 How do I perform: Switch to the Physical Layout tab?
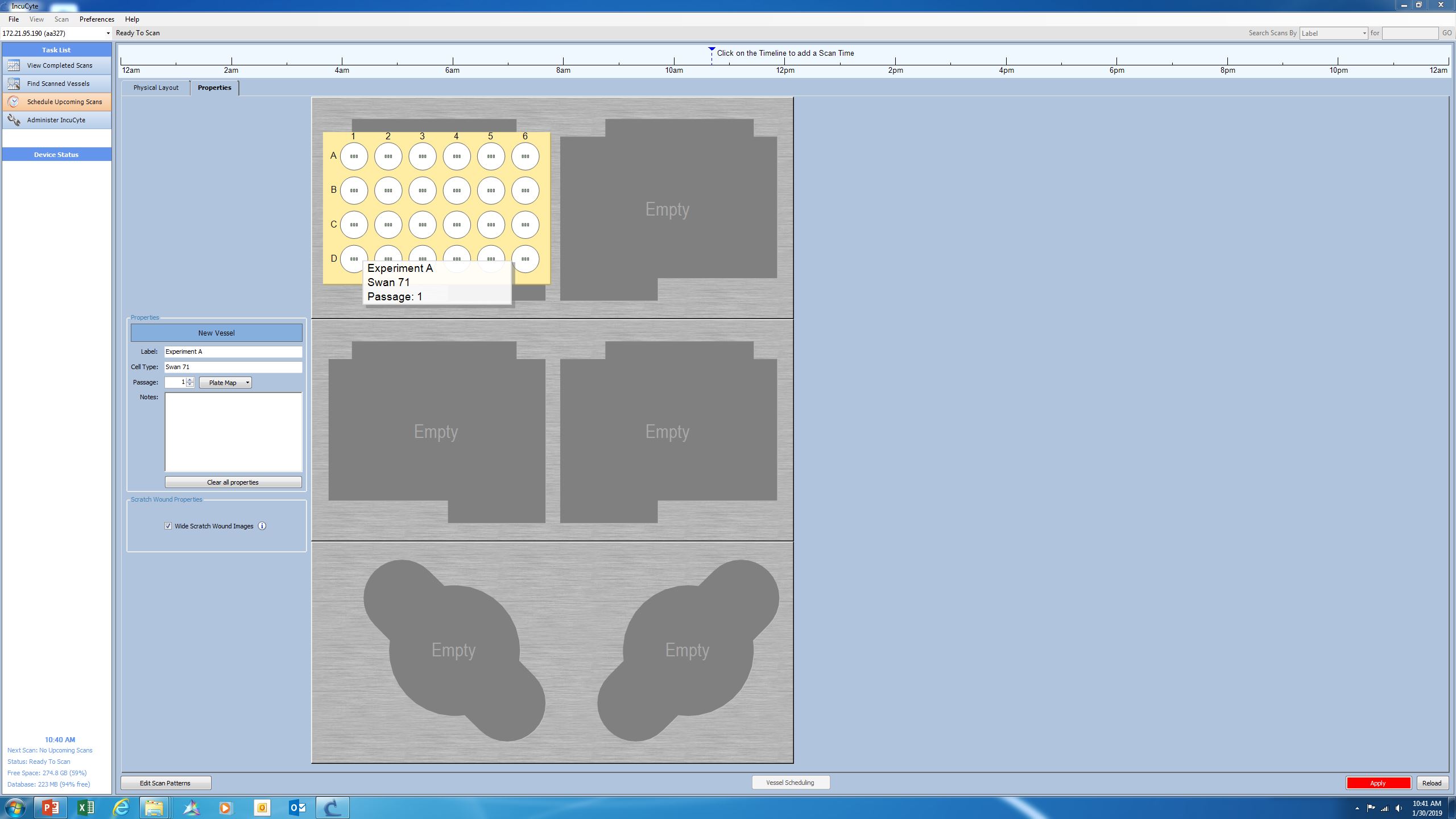(x=156, y=88)
